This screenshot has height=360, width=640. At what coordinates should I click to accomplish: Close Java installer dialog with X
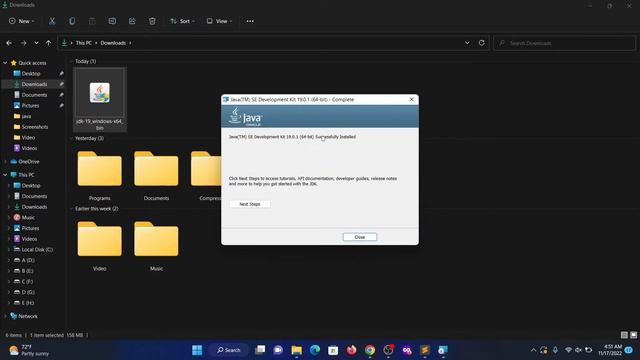[411, 99]
